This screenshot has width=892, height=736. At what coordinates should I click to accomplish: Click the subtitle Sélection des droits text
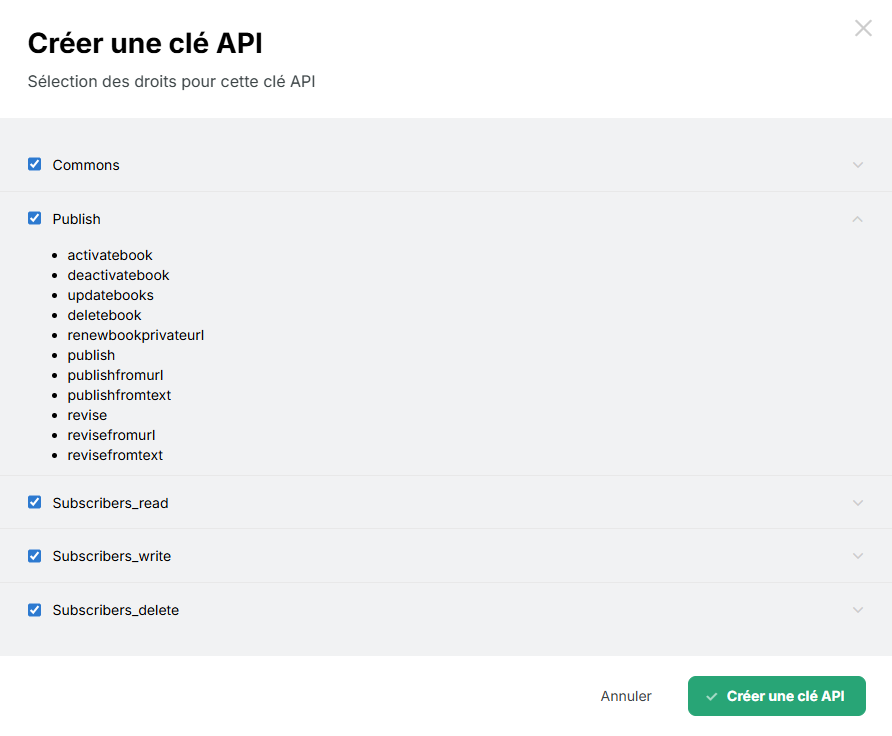pos(171,81)
